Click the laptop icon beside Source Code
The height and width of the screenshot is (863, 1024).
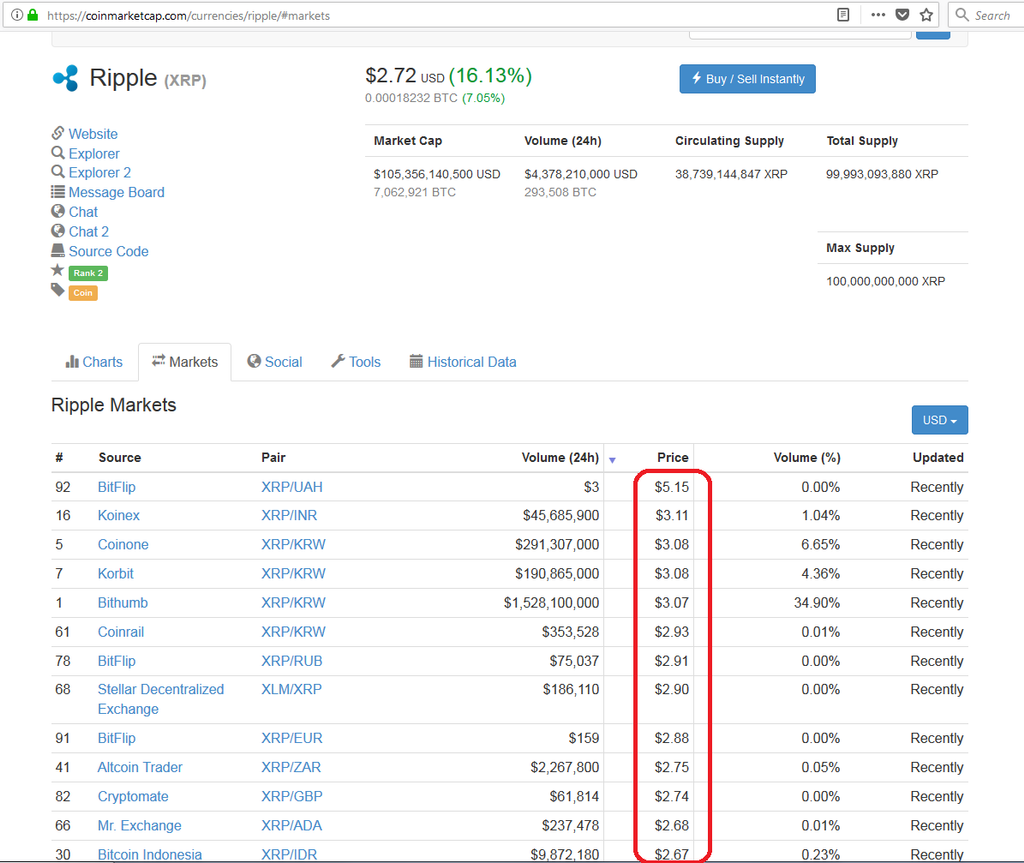[57, 250]
